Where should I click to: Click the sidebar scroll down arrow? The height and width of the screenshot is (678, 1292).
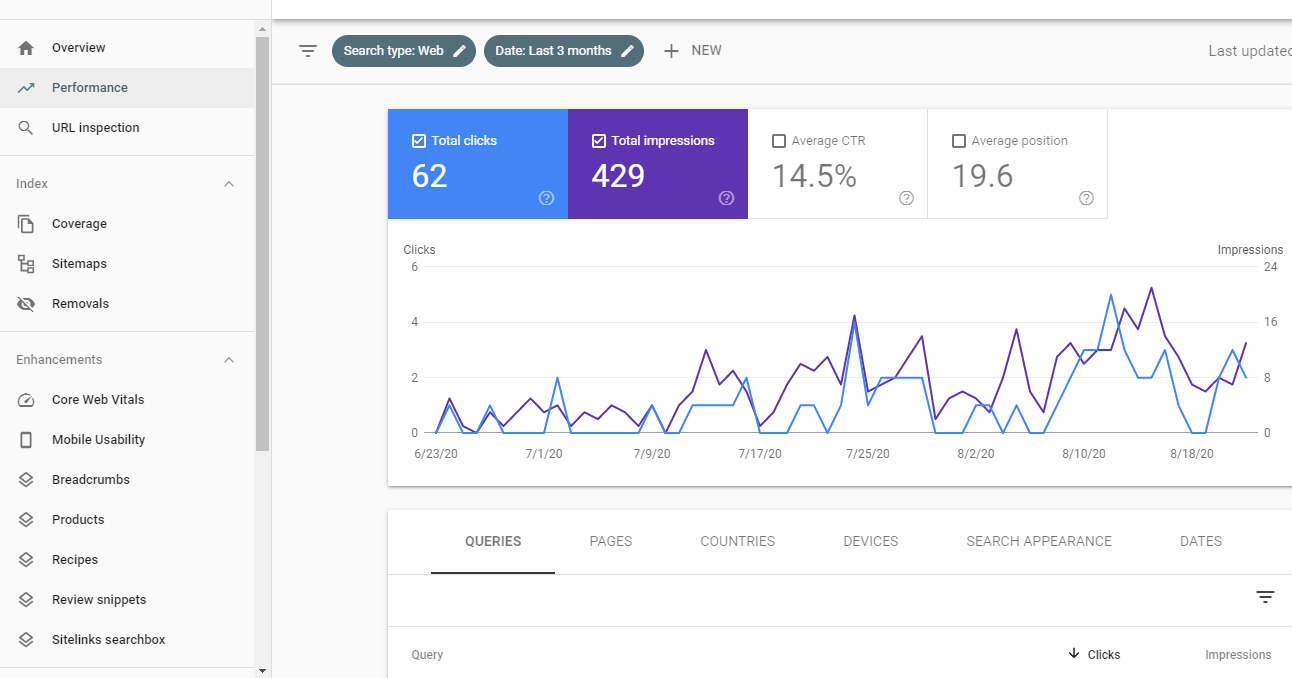262,670
